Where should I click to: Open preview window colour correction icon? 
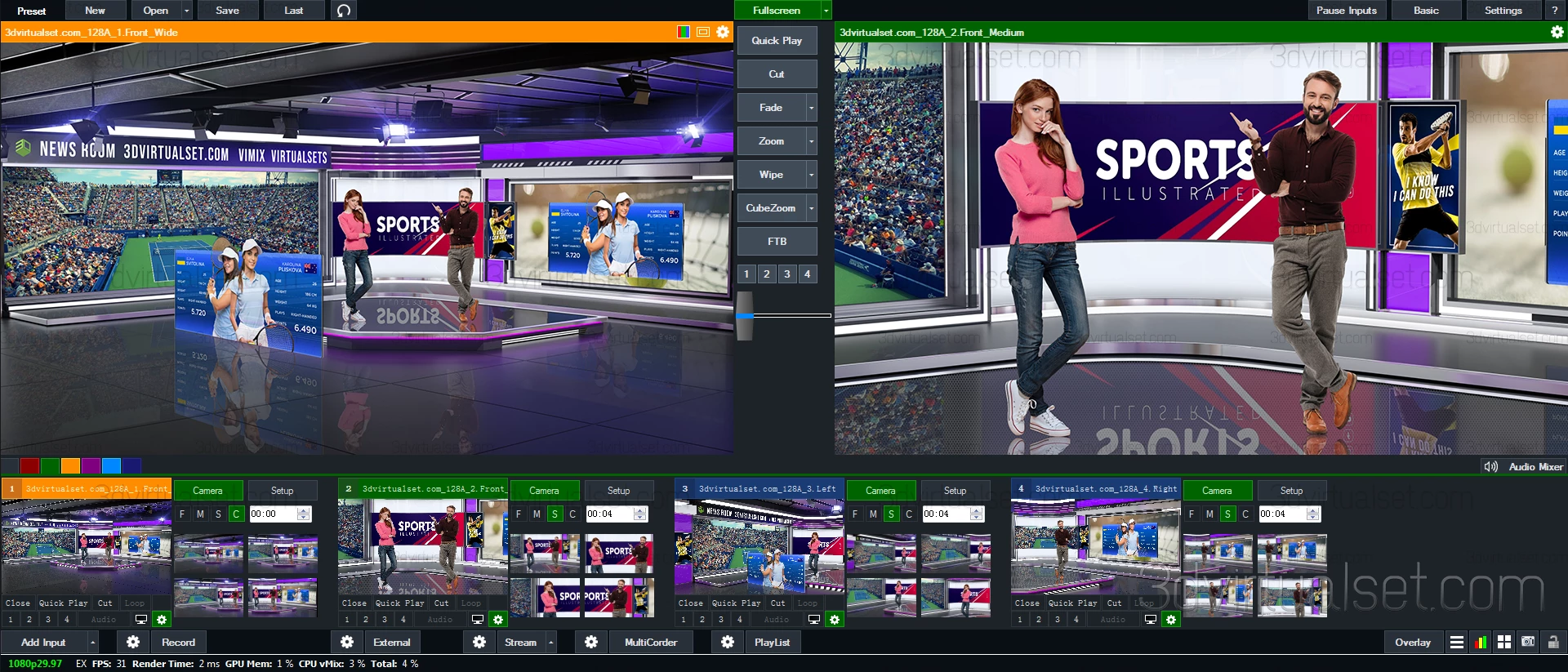[684, 32]
